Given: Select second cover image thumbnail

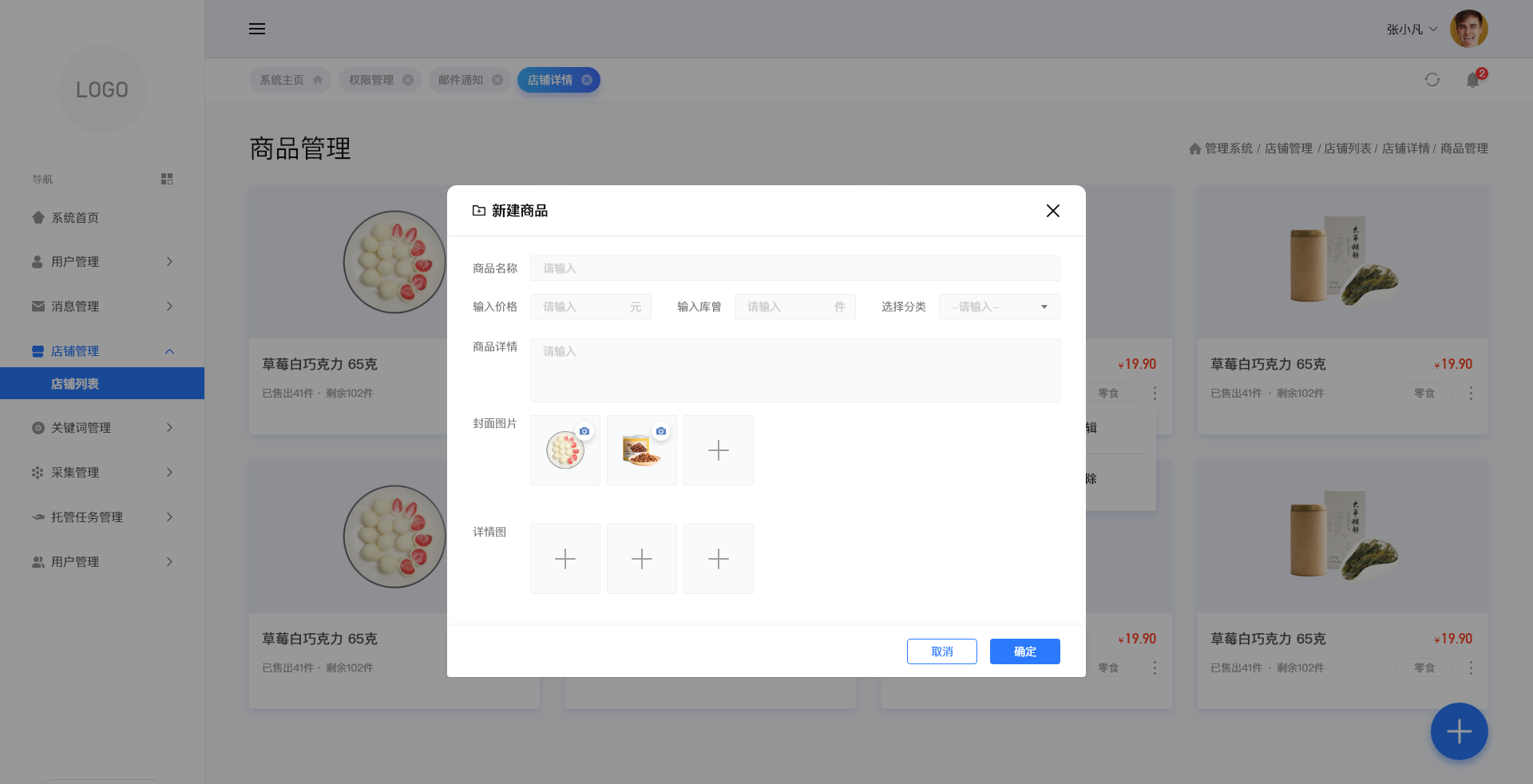Looking at the screenshot, I should 642,450.
